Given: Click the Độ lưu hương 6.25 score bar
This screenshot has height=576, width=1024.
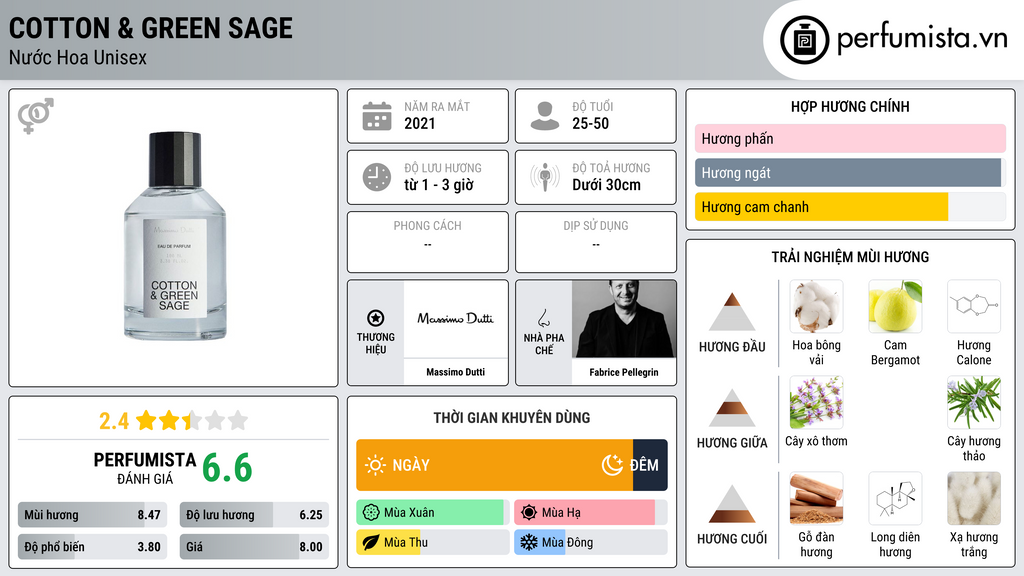Looking at the screenshot, I should [254, 515].
